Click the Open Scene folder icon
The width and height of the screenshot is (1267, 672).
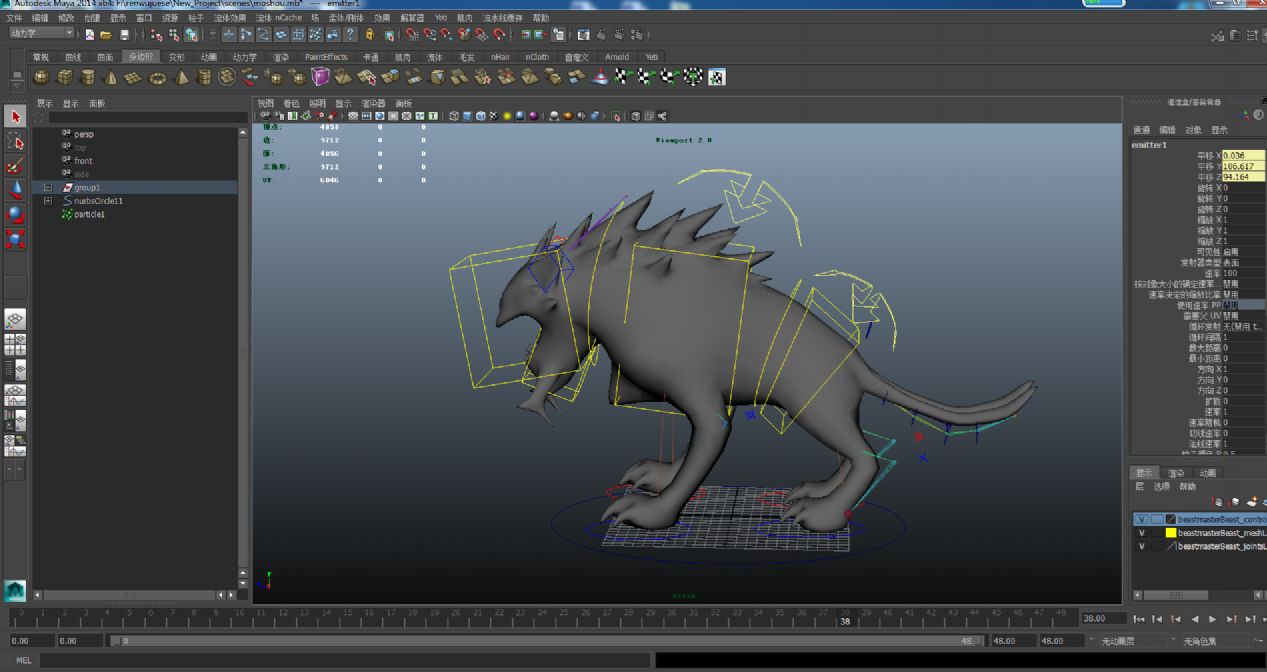coord(105,34)
